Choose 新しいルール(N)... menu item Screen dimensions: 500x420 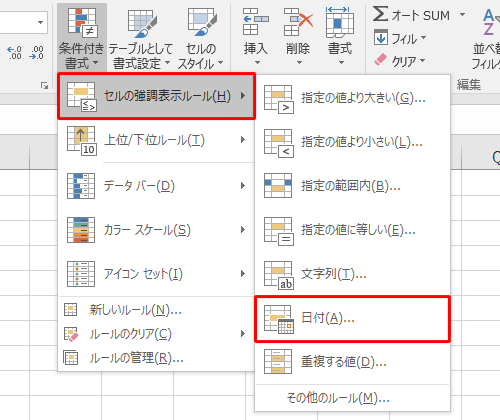tap(156, 310)
